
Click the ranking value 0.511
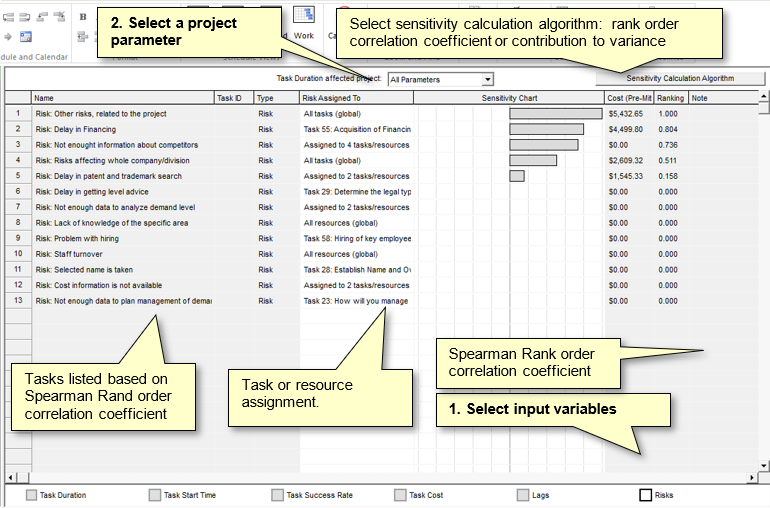pos(668,160)
